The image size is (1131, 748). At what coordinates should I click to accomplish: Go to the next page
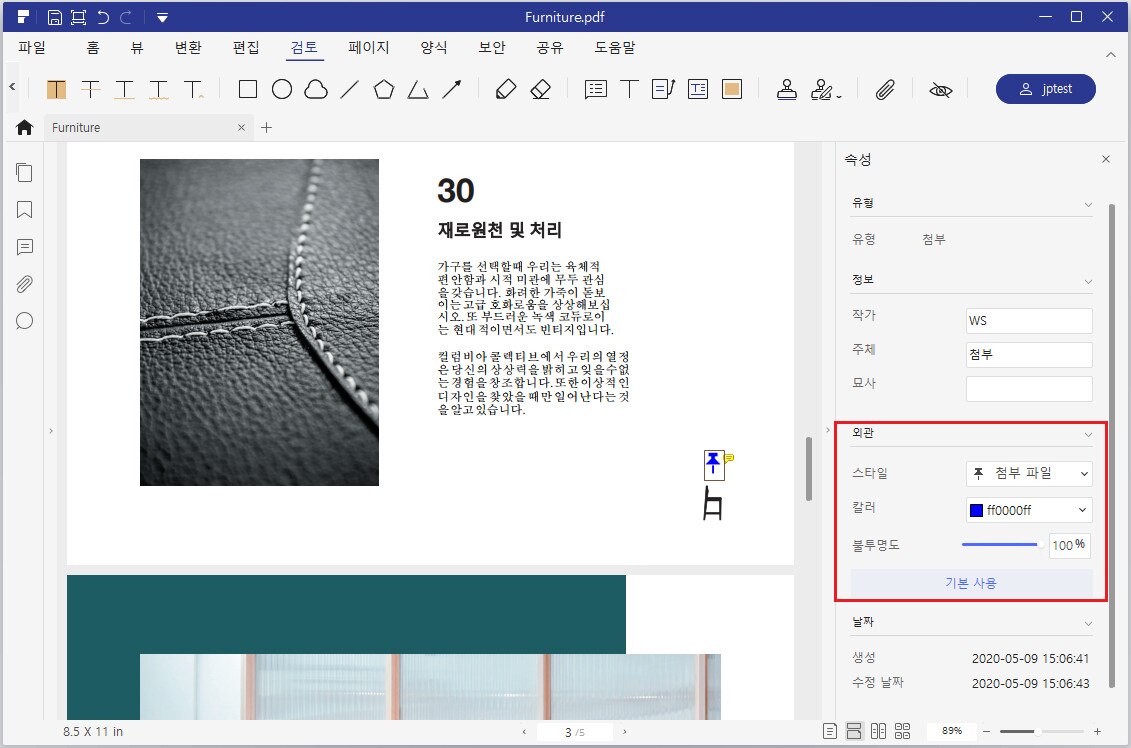[625, 731]
